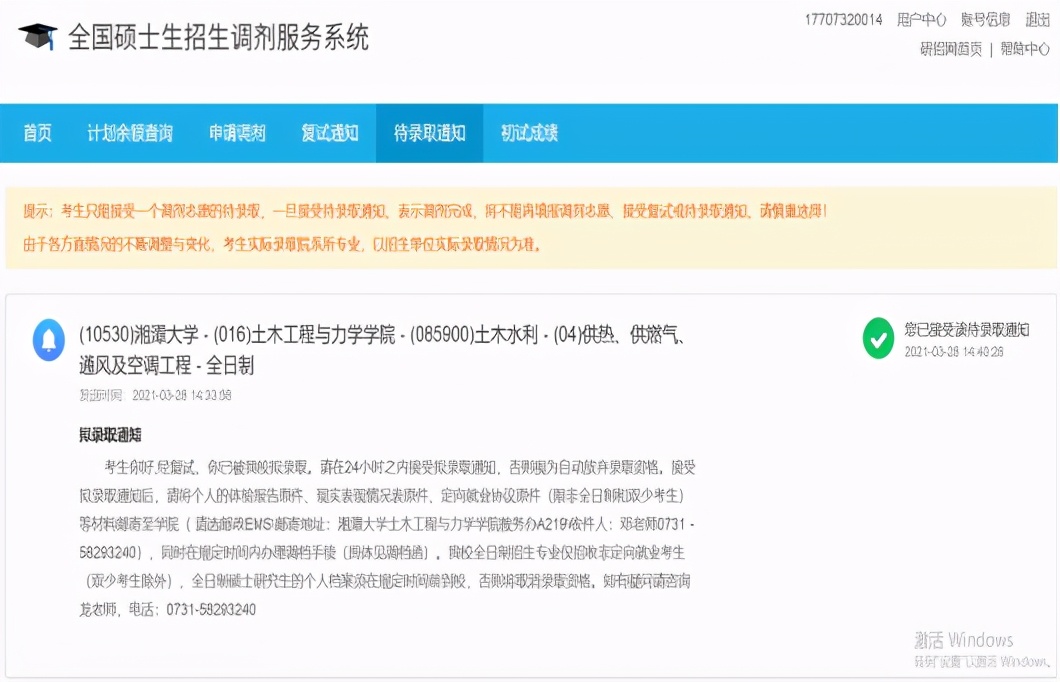Screen dimensions: 1060x682
Task: Switch to the 首页 tab
Action: coord(36,134)
